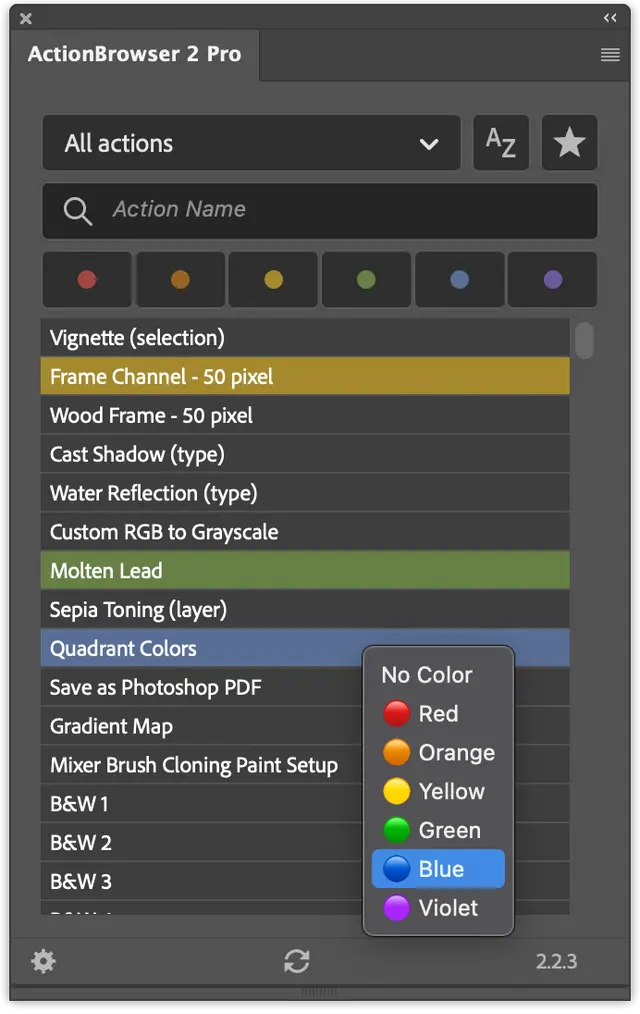The width and height of the screenshot is (640, 1014).
Task: Choose Violet in the color menu
Action: pyautogui.click(x=438, y=908)
